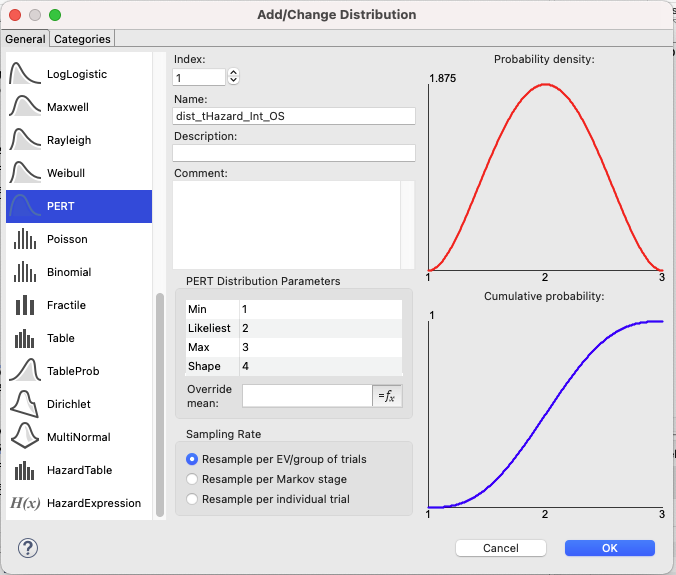This screenshot has width=676, height=575.
Task: Edit the Shape parameter value field
Action: pos(320,366)
